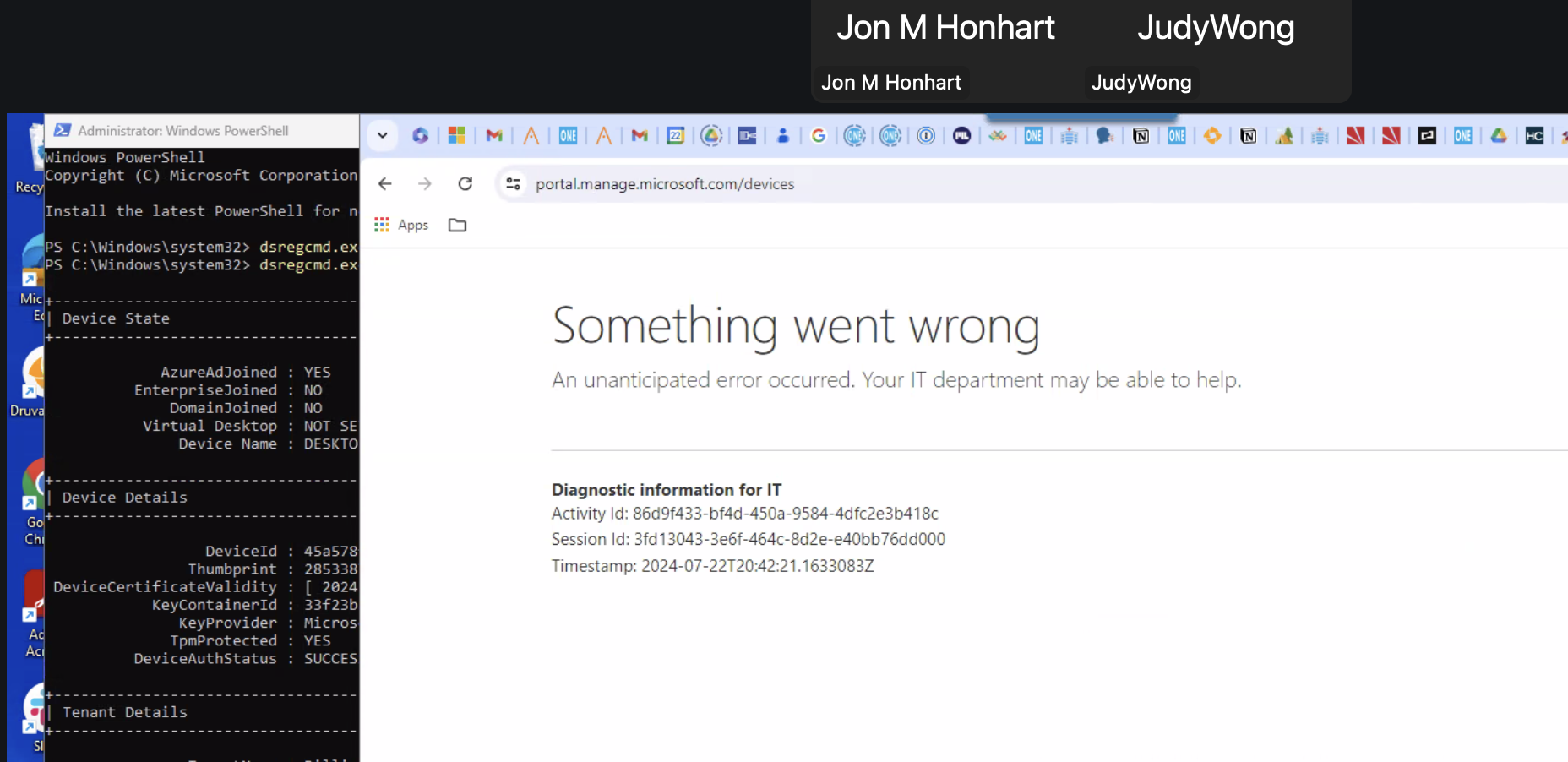
Task: Click the Activity Id 86d9f433 line
Action: click(x=745, y=514)
